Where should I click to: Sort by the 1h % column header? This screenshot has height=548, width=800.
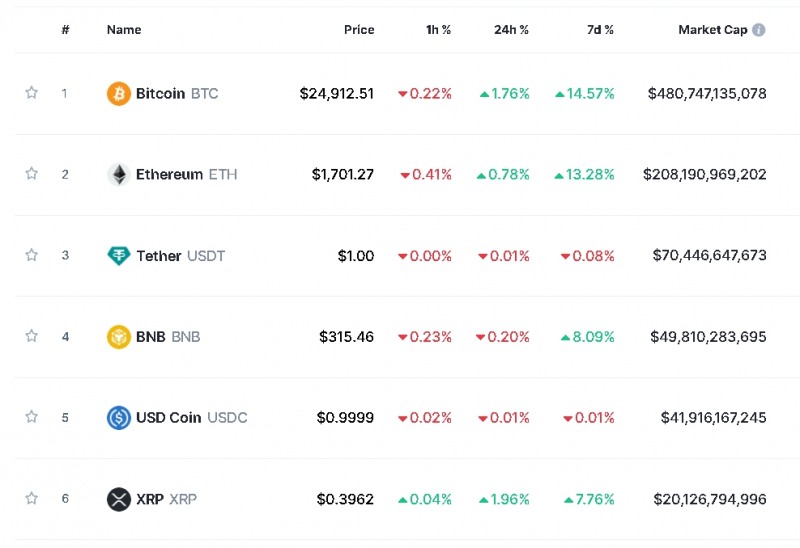tap(438, 30)
